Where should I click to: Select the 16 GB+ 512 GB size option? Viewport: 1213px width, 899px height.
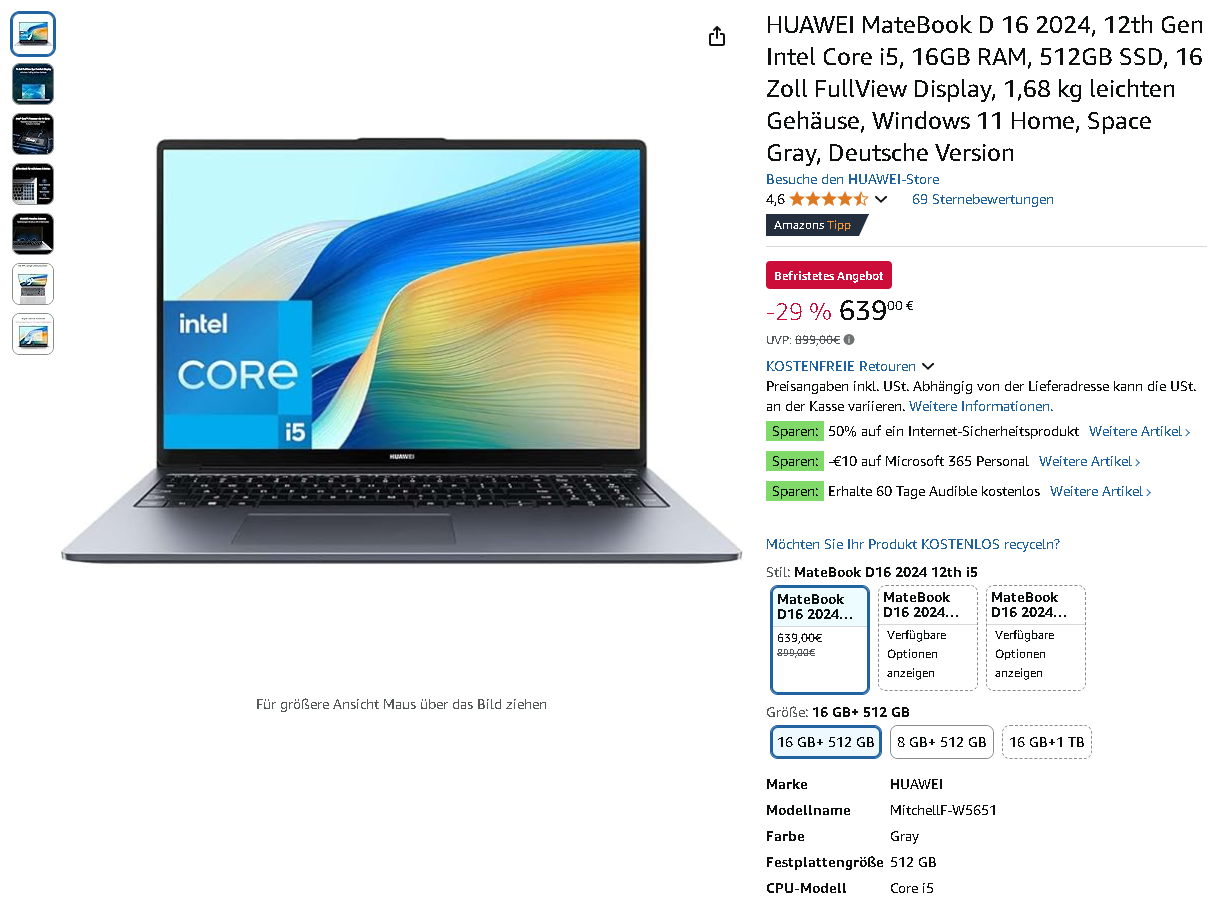826,742
